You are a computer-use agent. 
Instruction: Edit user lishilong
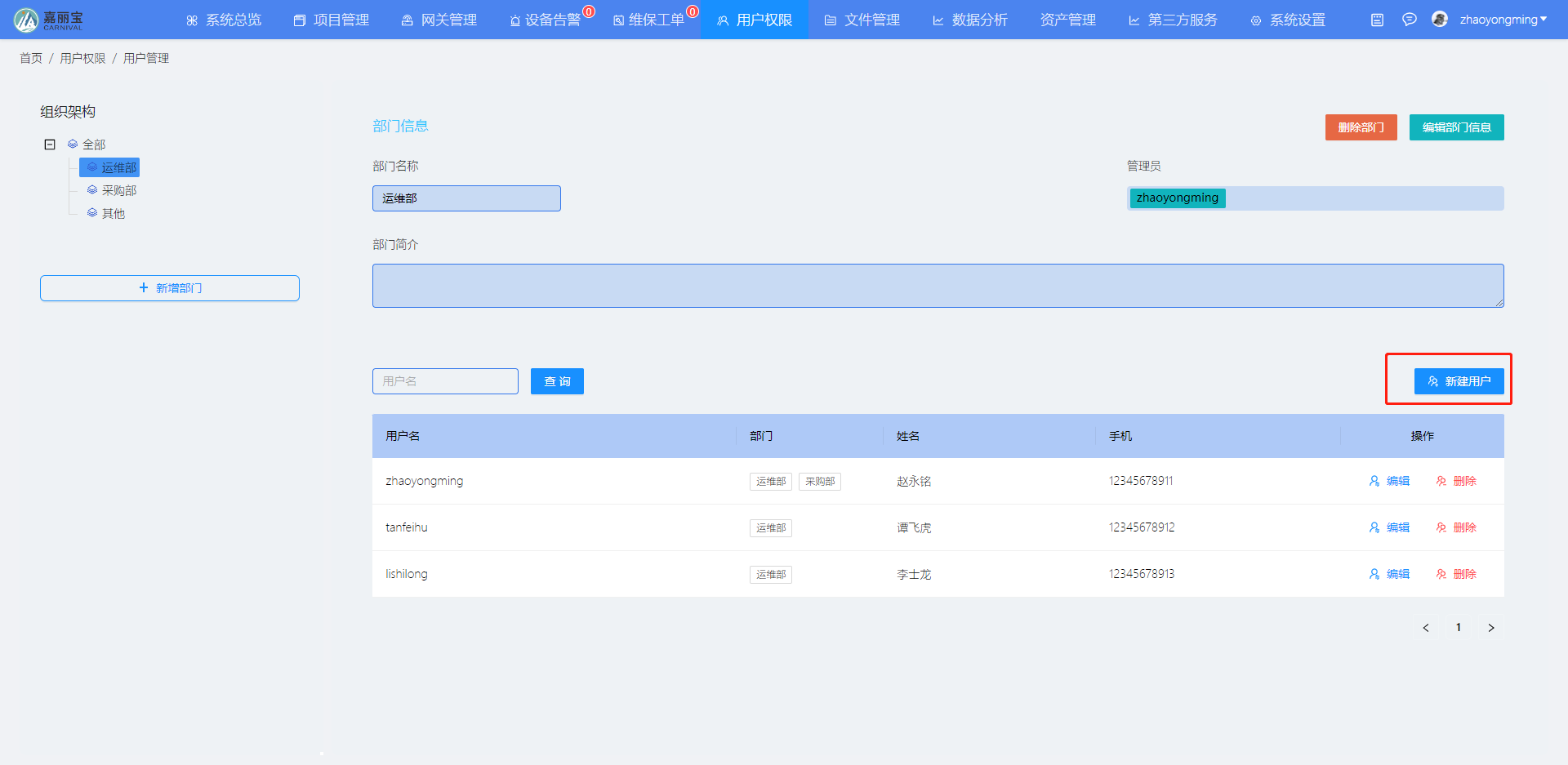[1389, 574]
